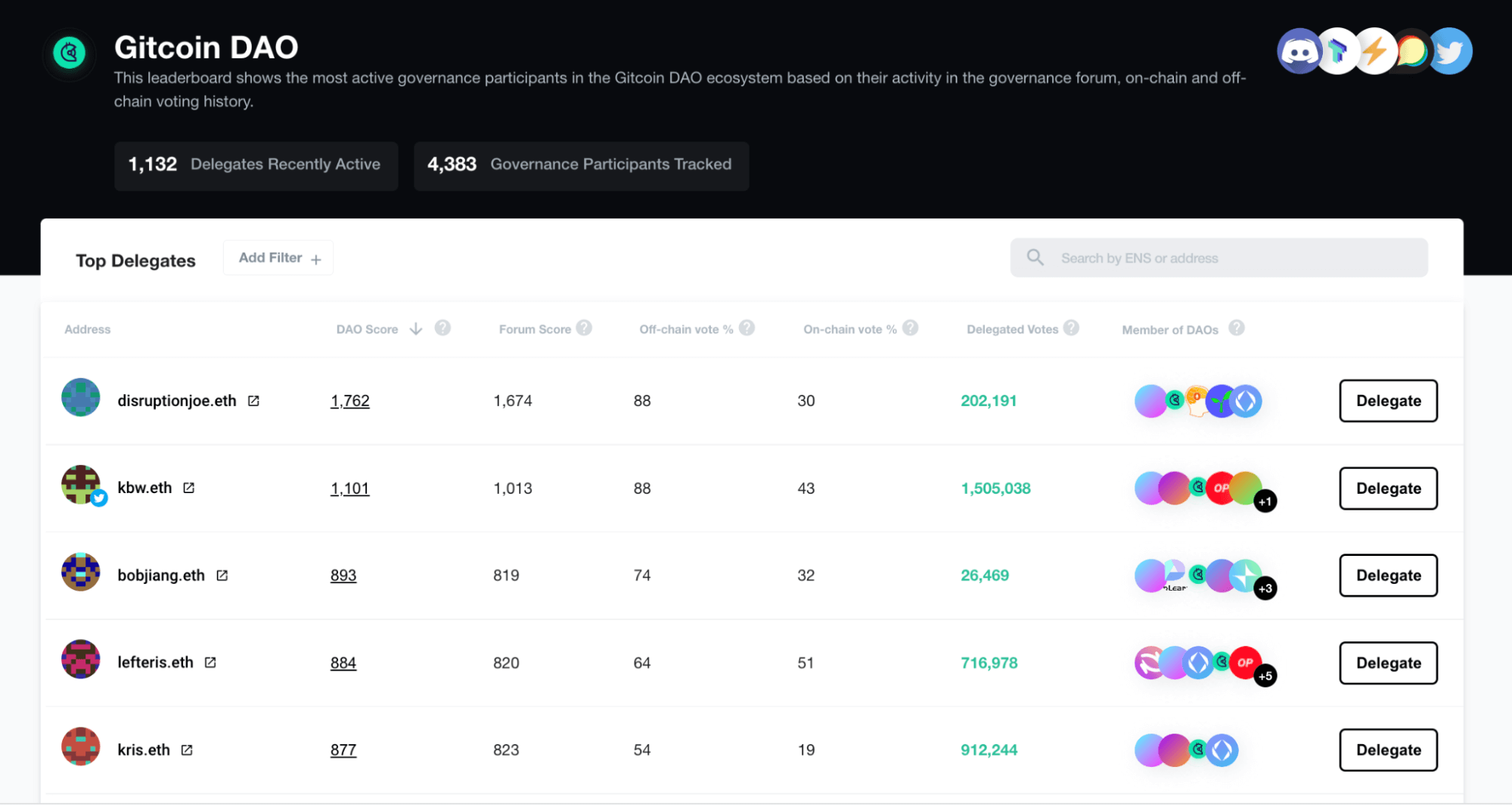1512x810 pixels.
Task: Open Gitcoin's Discord community
Action: (1299, 51)
